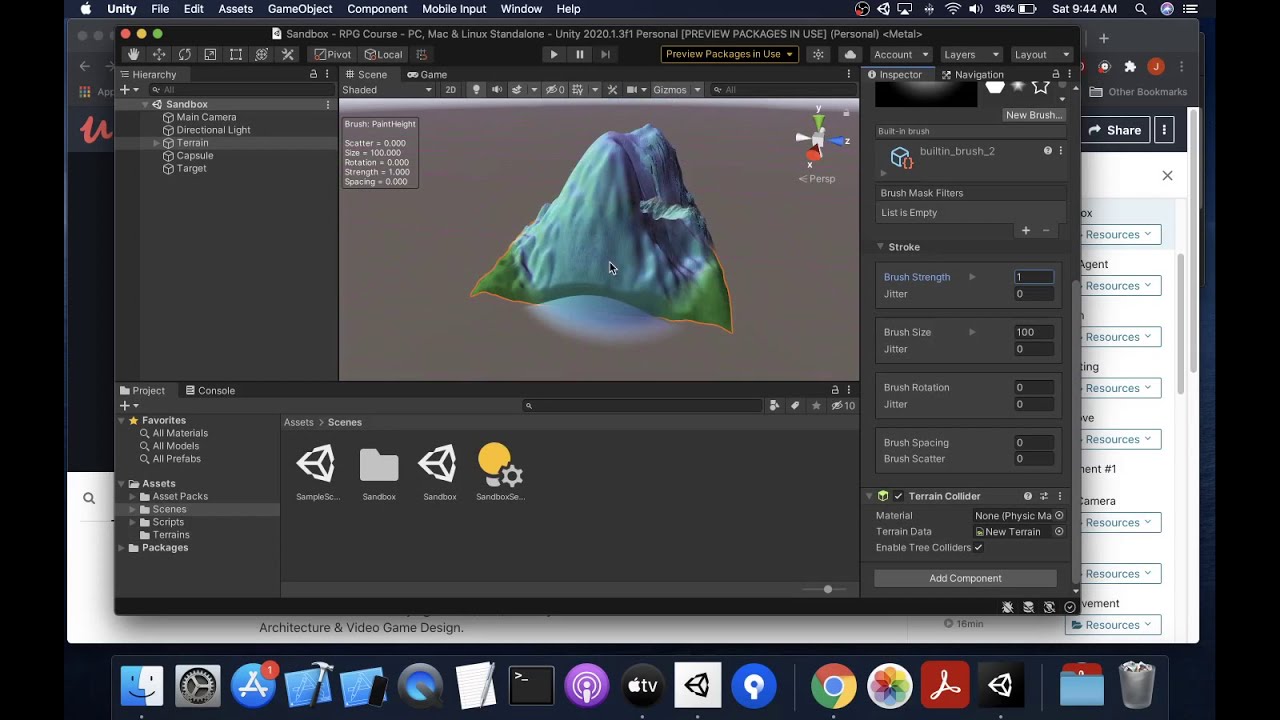Click the New Brush button
Viewport: 1280px width, 720px height.
coord(1034,115)
